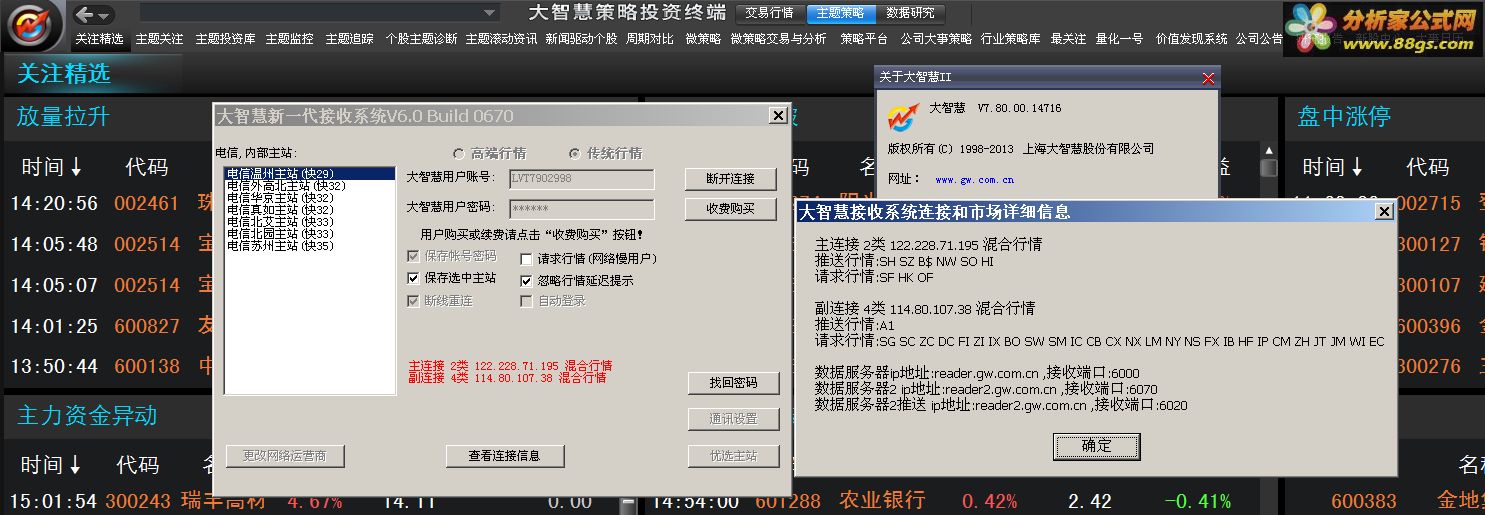Open 周期对比 menu item

click(650, 39)
